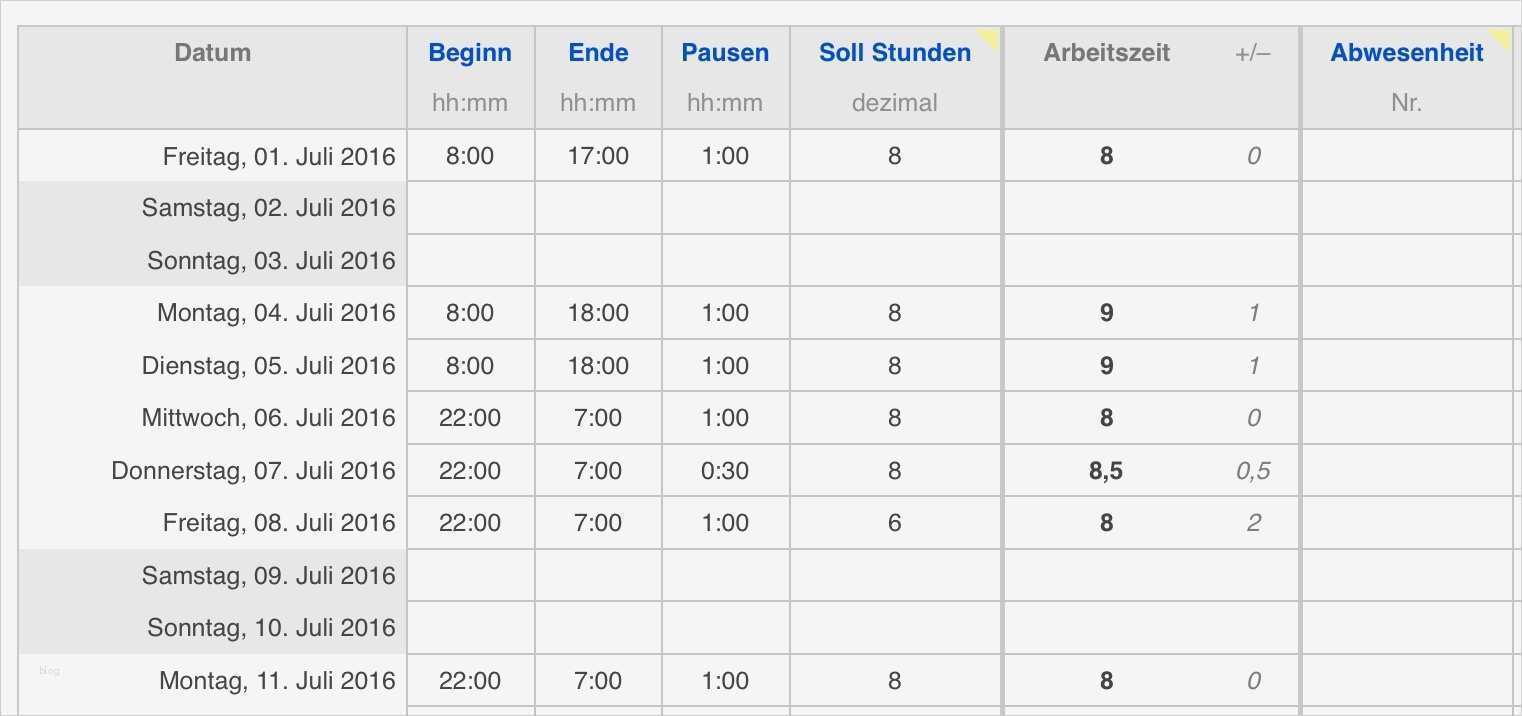Click Soll Stunden value 6 for Freitag, 08. Juli
1522x716 pixels.
894,523
